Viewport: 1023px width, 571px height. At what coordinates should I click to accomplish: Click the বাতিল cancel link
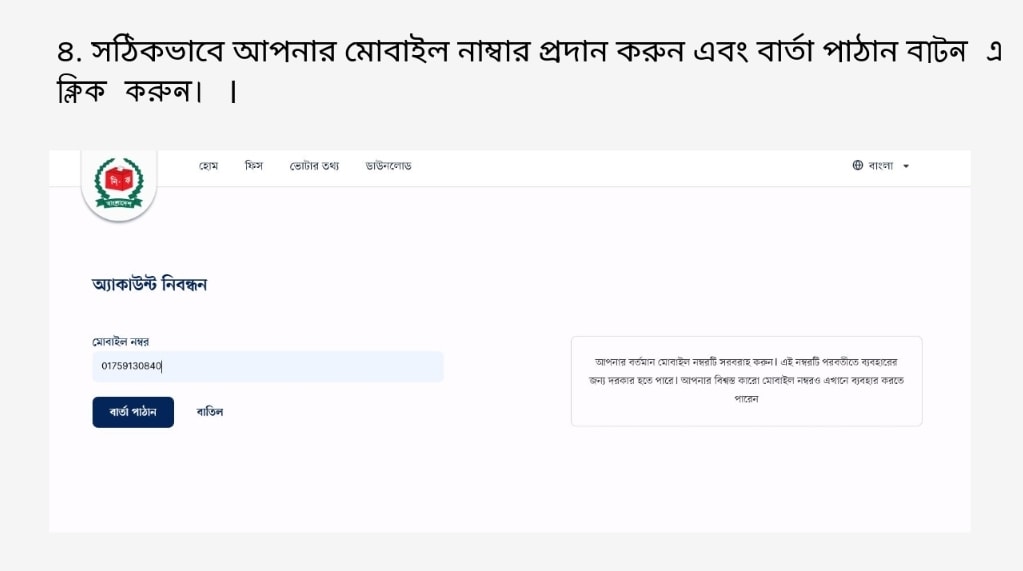click(x=210, y=412)
